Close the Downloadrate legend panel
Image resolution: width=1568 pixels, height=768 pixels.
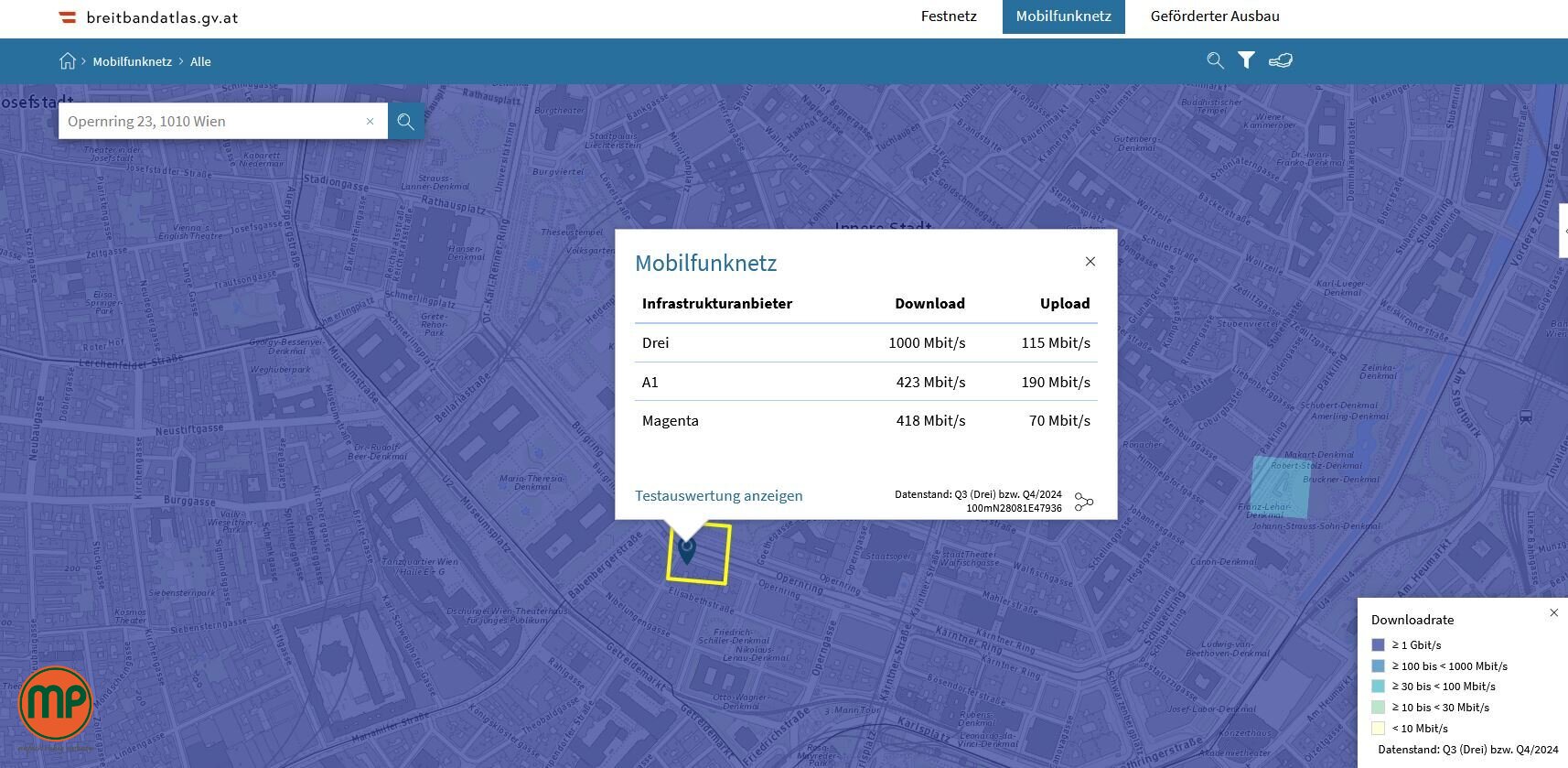point(1553,613)
